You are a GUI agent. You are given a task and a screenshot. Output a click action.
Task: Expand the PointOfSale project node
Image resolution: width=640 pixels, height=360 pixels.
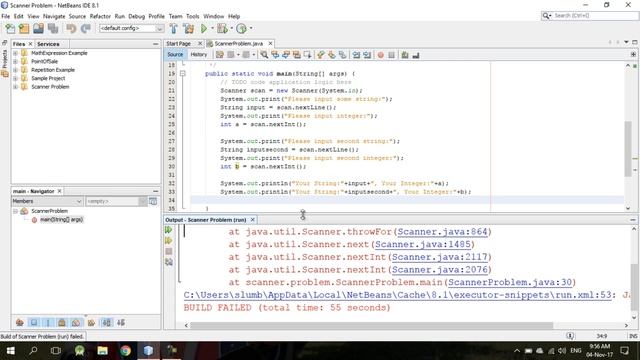click(x=15, y=61)
